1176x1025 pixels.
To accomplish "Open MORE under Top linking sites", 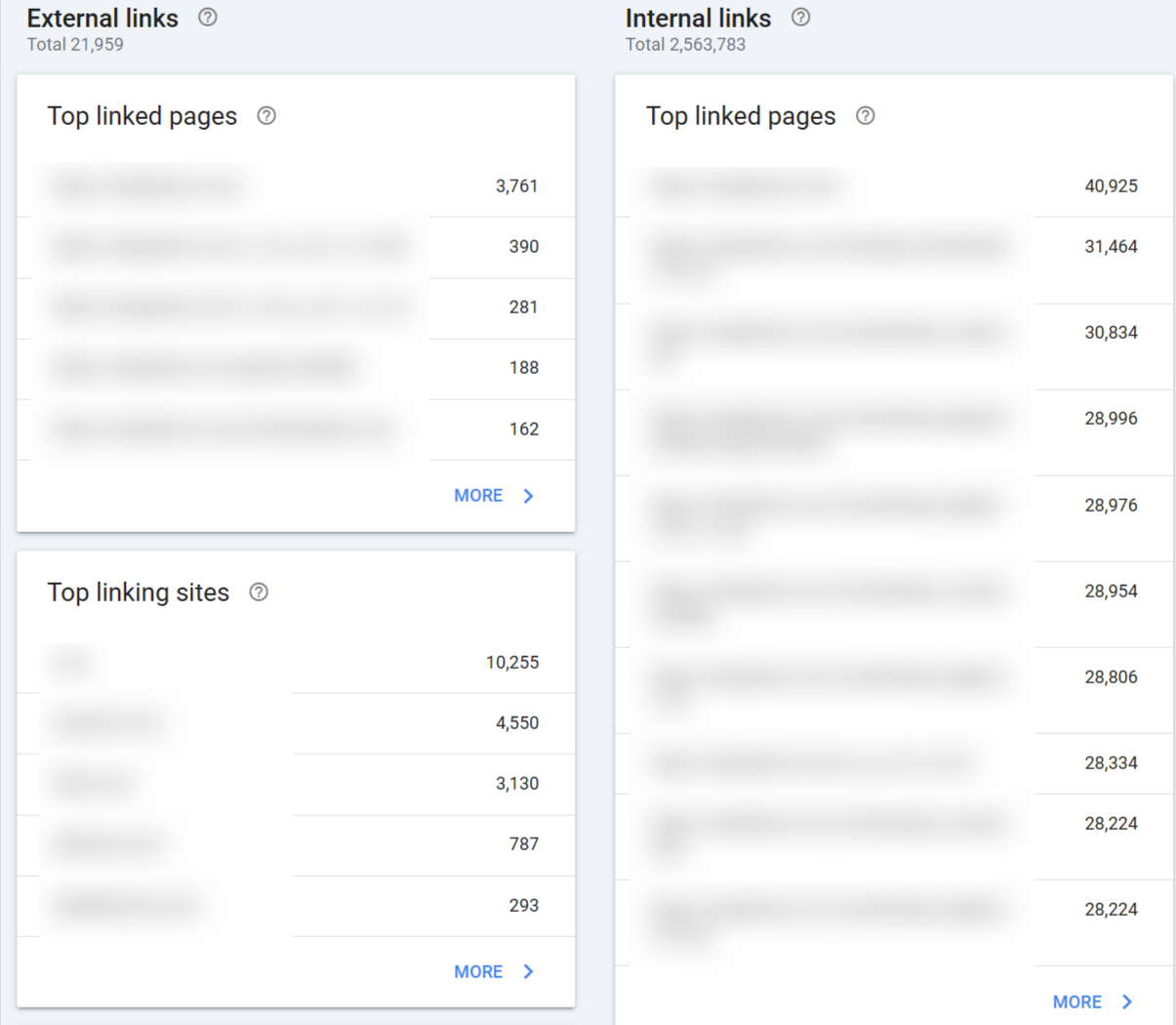I will point(478,971).
